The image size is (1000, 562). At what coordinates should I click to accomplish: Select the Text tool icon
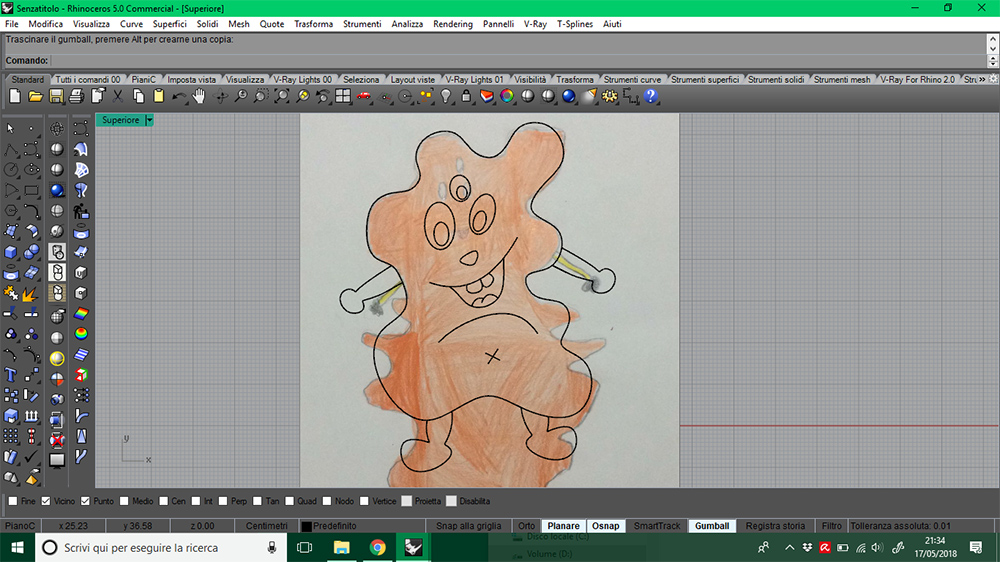[11, 375]
